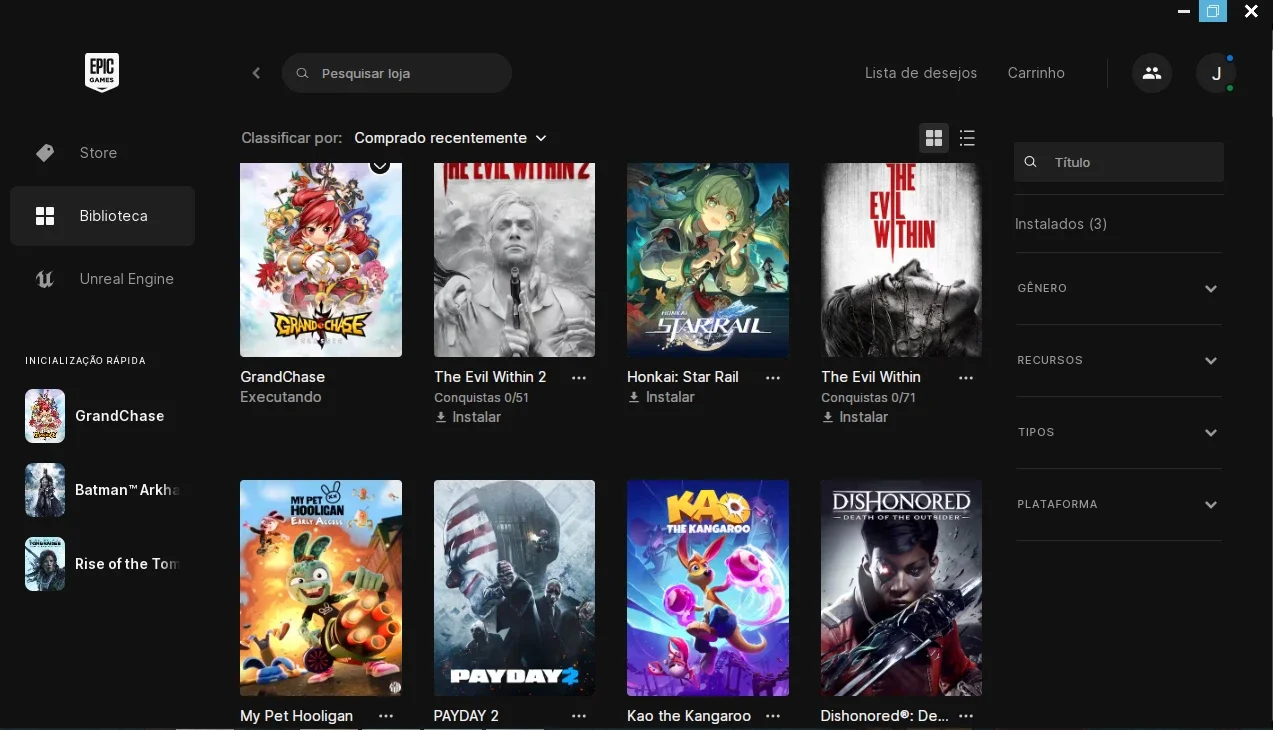The image size is (1273, 730).
Task: Open the J account profile avatar
Action: (1216, 73)
